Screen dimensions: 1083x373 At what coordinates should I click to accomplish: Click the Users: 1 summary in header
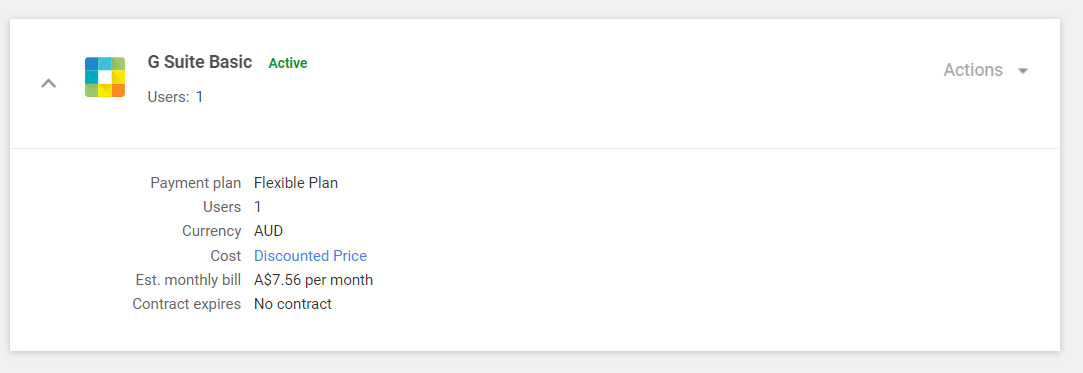[175, 97]
